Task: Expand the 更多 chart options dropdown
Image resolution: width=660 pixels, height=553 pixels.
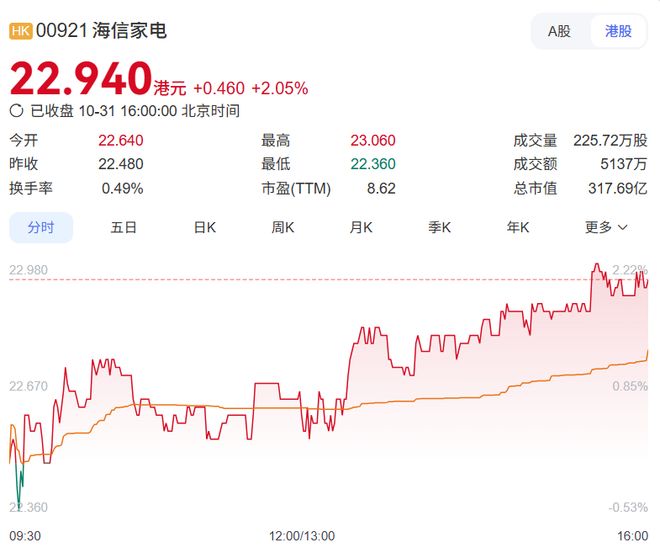Action: [x=606, y=227]
